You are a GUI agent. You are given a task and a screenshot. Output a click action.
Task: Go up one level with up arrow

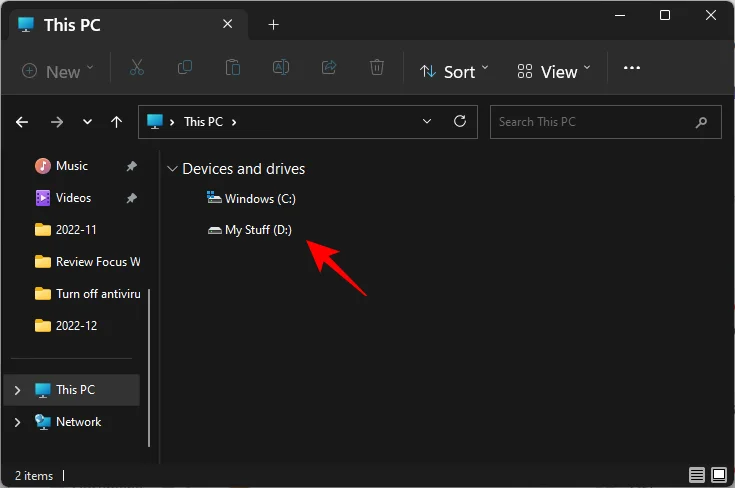116,122
